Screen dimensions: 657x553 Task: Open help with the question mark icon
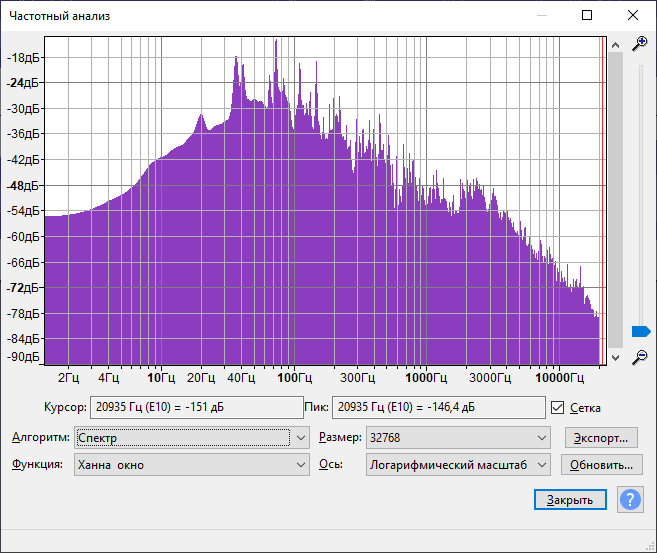630,500
